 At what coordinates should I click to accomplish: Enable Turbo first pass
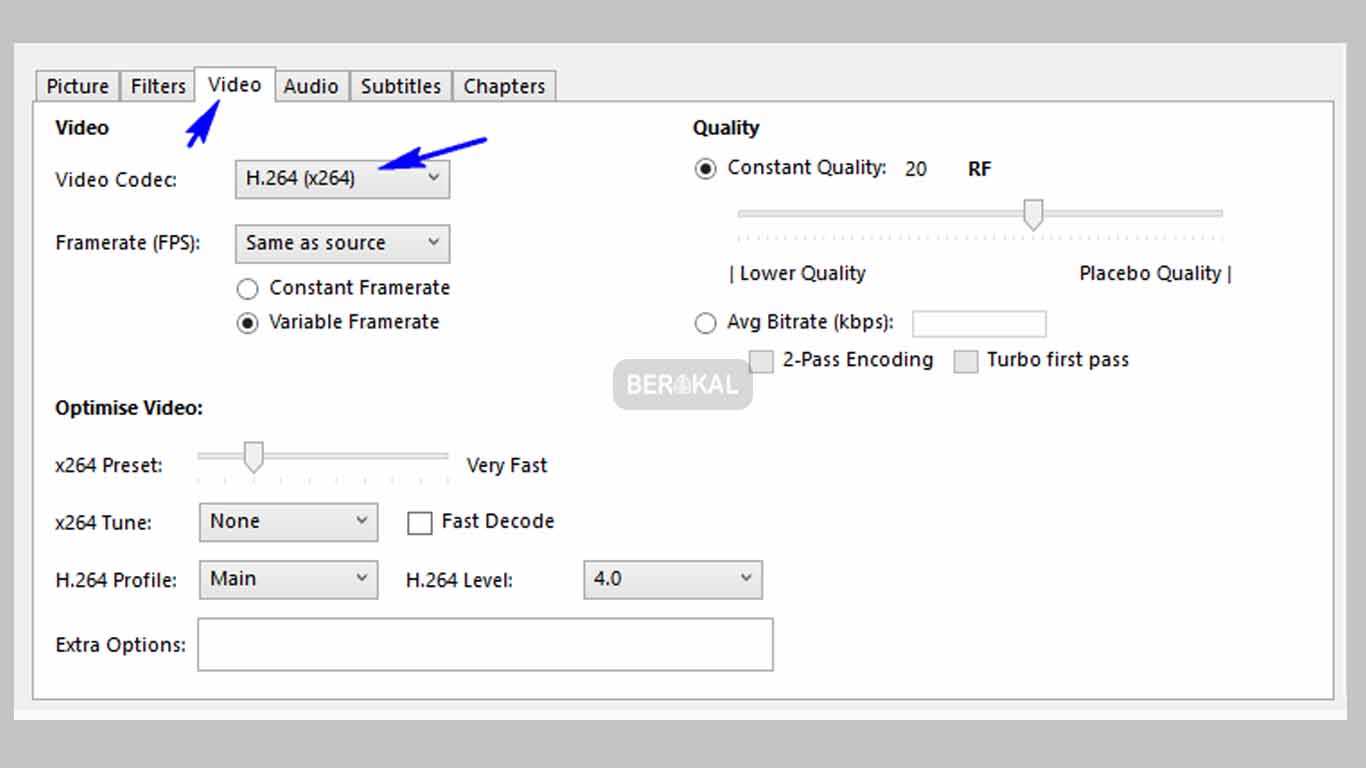click(x=965, y=361)
